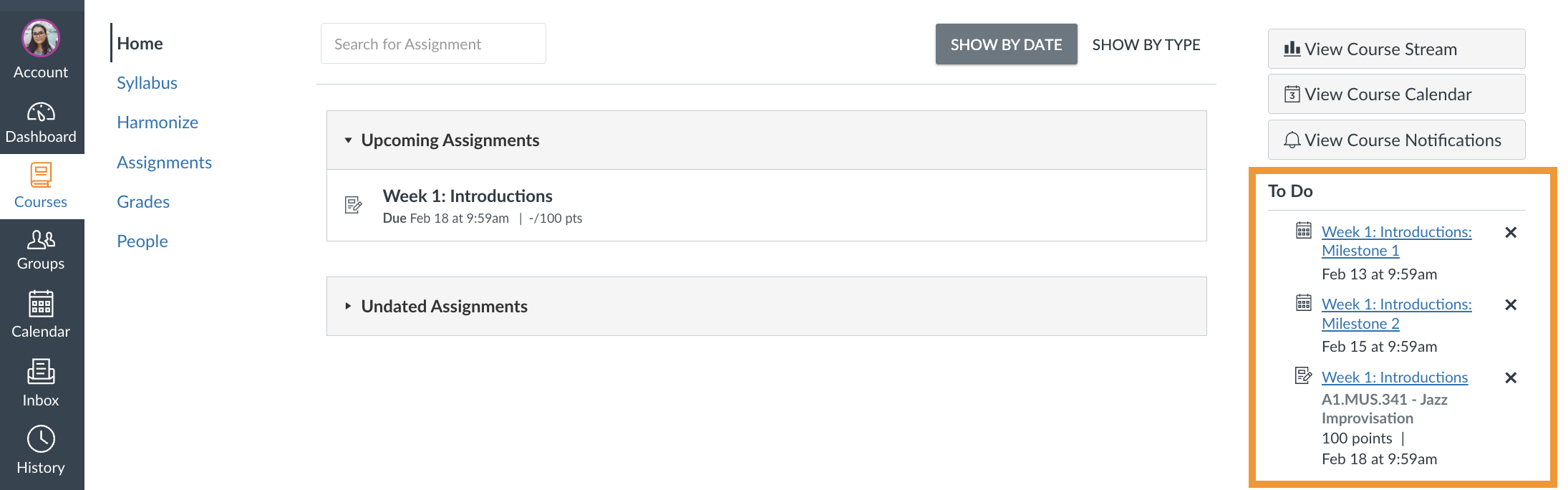Open the Calendar in global navigation

click(x=41, y=304)
